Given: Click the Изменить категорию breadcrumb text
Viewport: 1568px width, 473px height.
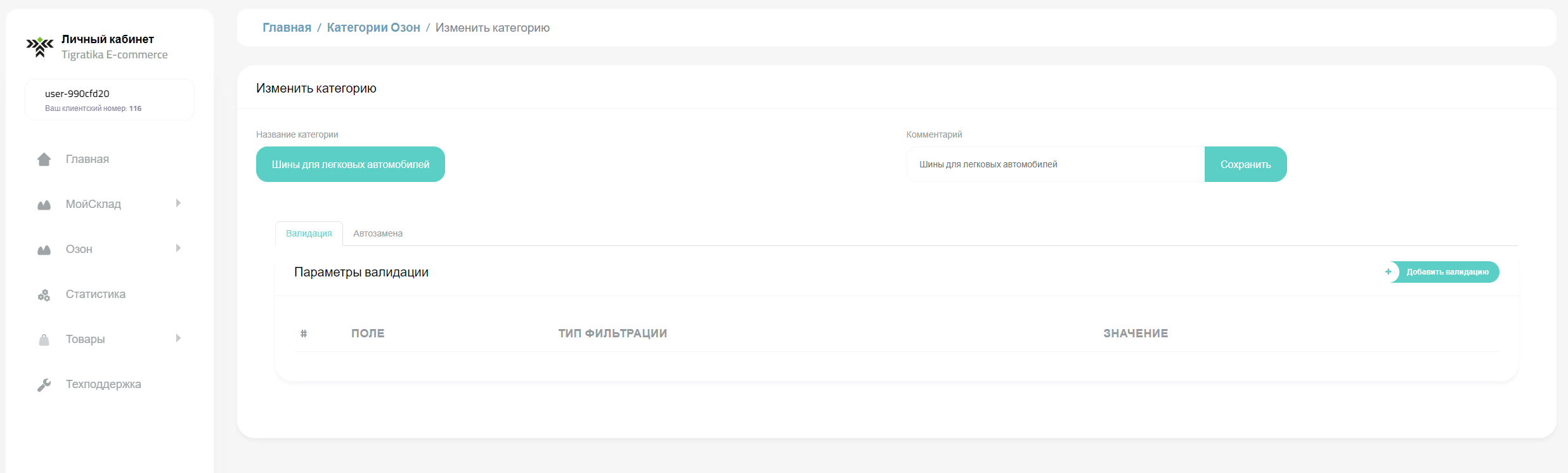Looking at the screenshot, I should coord(493,27).
